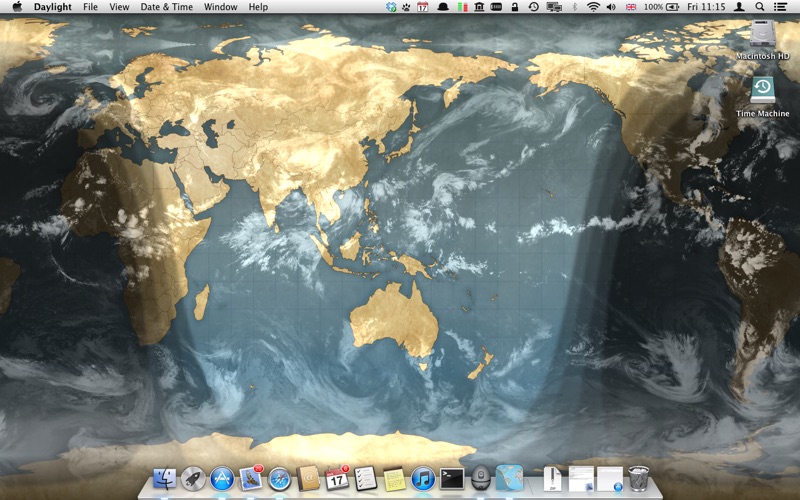Open the Trash in the dock

(639, 479)
